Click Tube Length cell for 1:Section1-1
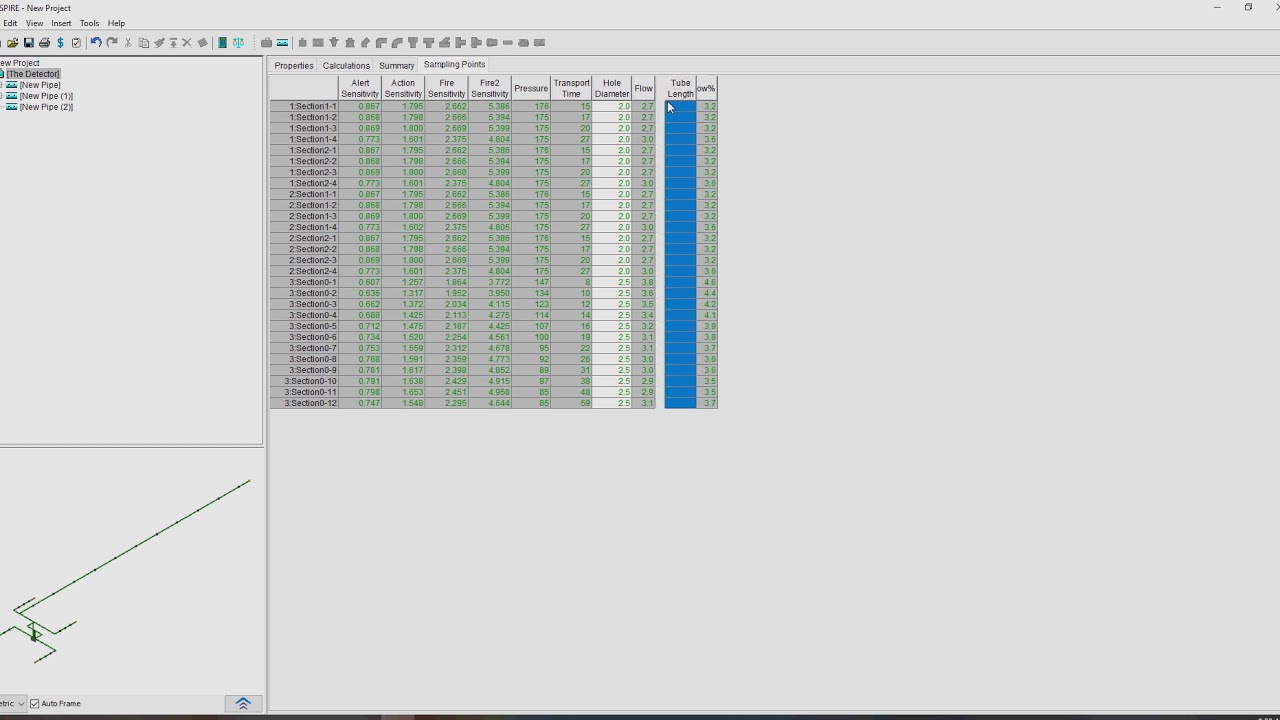Screen dimensions: 1280x720 coord(680,106)
